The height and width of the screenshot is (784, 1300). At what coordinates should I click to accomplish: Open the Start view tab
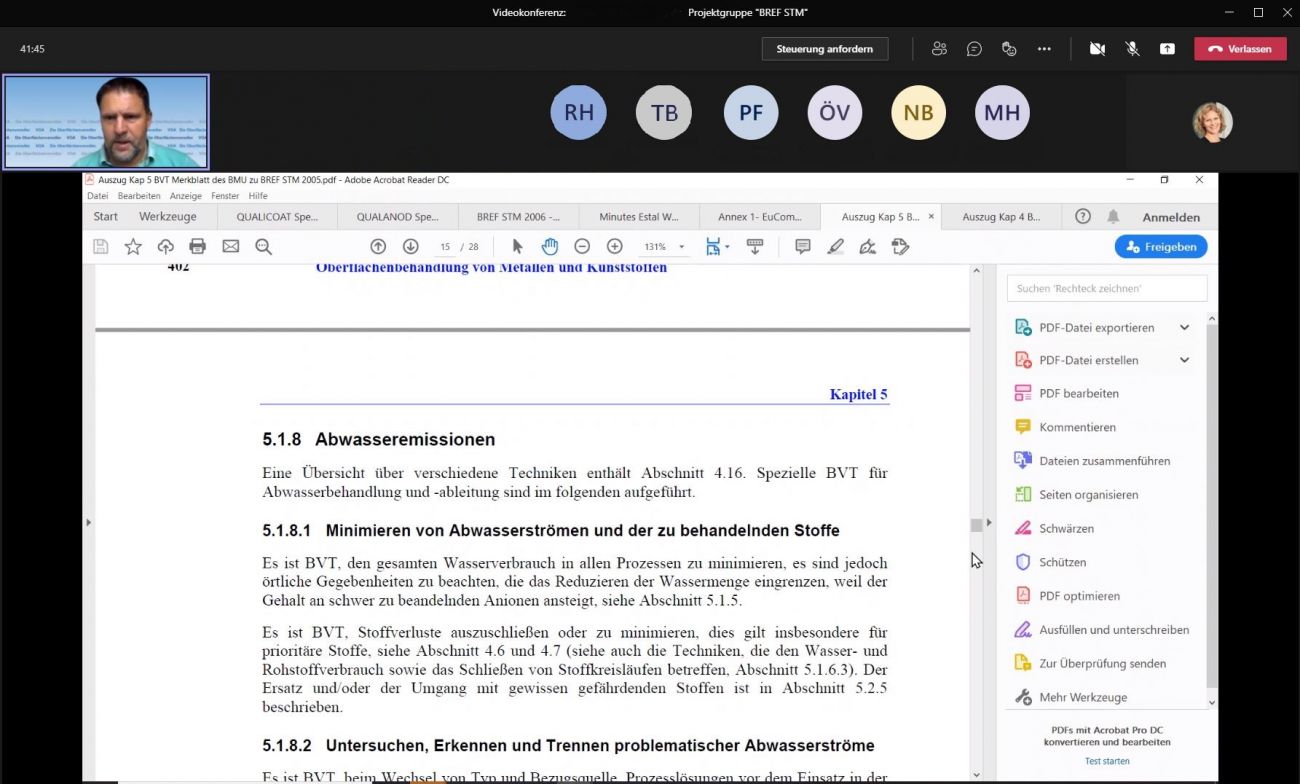[x=105, y=216]
